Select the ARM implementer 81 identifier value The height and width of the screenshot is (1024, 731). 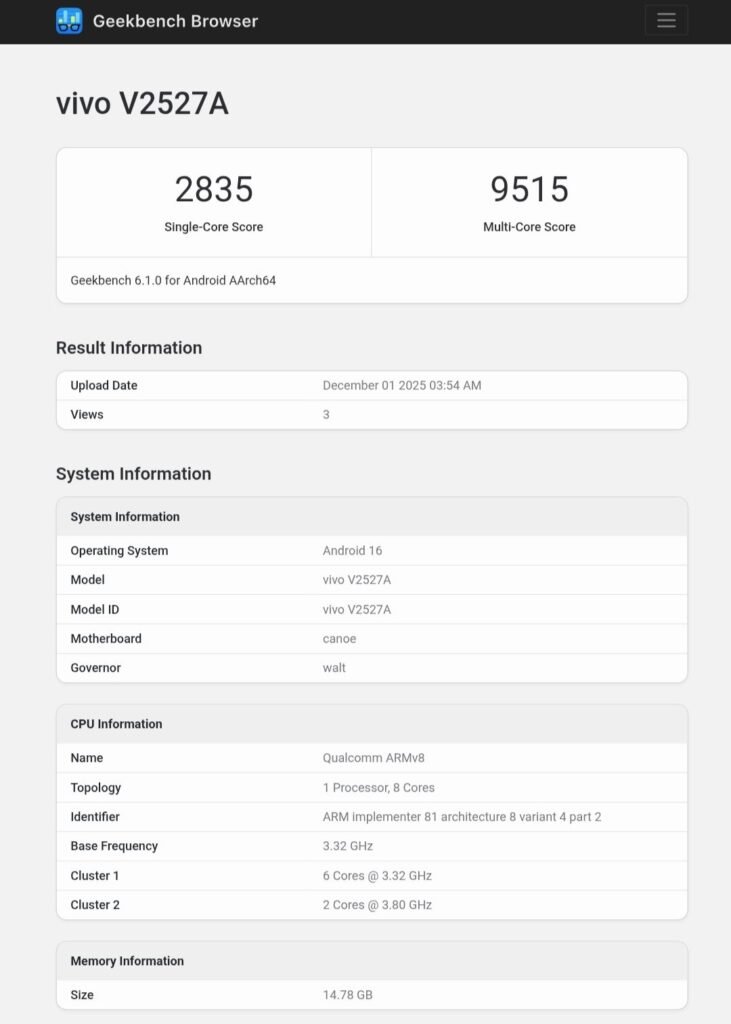[462, 816]
